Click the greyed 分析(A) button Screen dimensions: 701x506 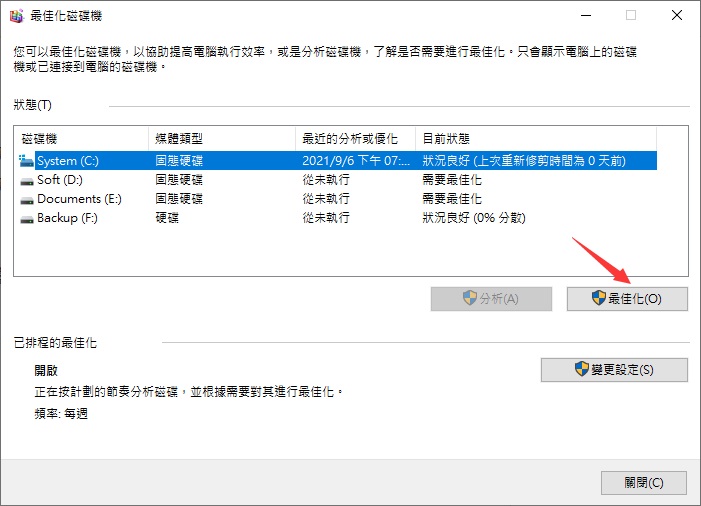(491, 299)
